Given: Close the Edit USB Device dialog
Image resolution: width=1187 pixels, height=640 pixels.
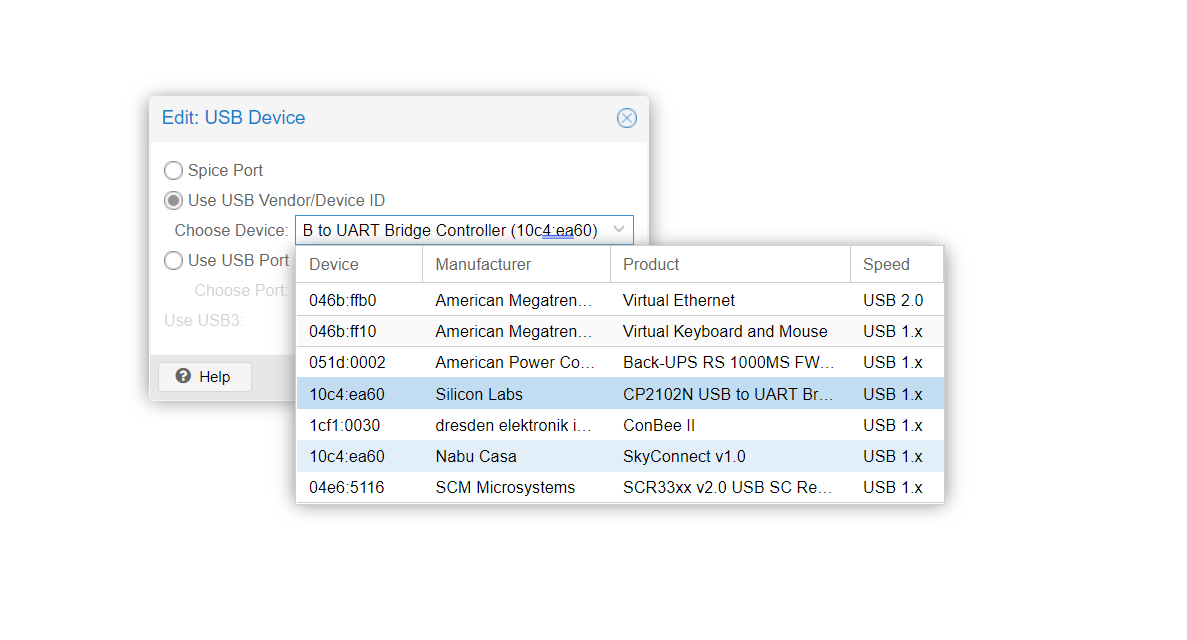Looking at the screenshot, I should pos(627,117).
